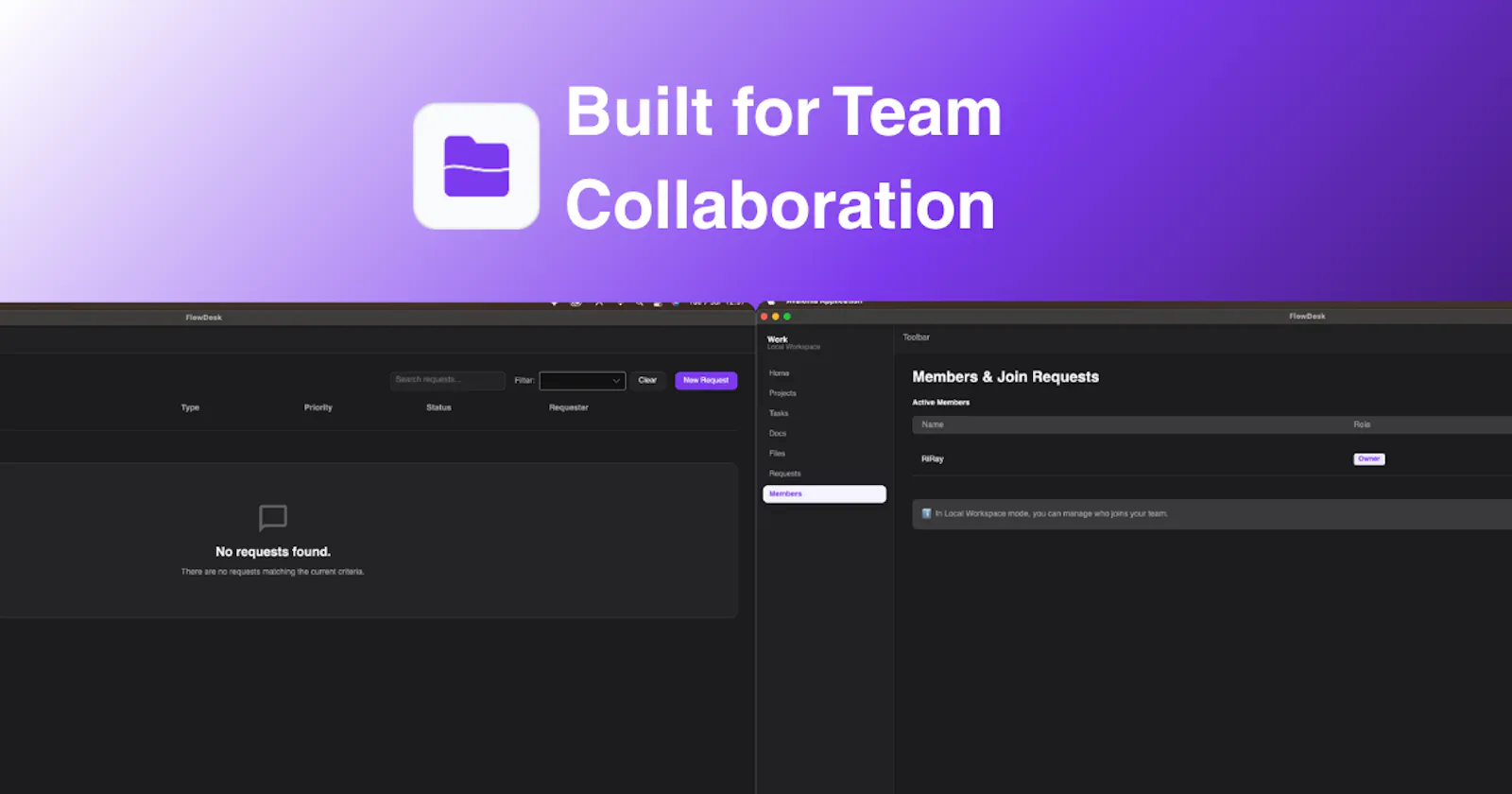1512x794 pixels.
Task: Click the Role column header in members table
Action: (x=1362, y=424)
